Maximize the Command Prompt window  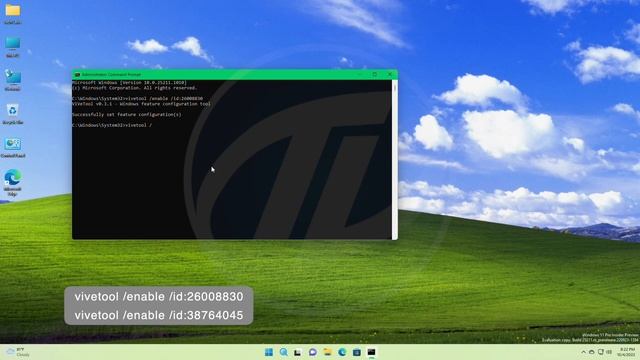(375, 75)
